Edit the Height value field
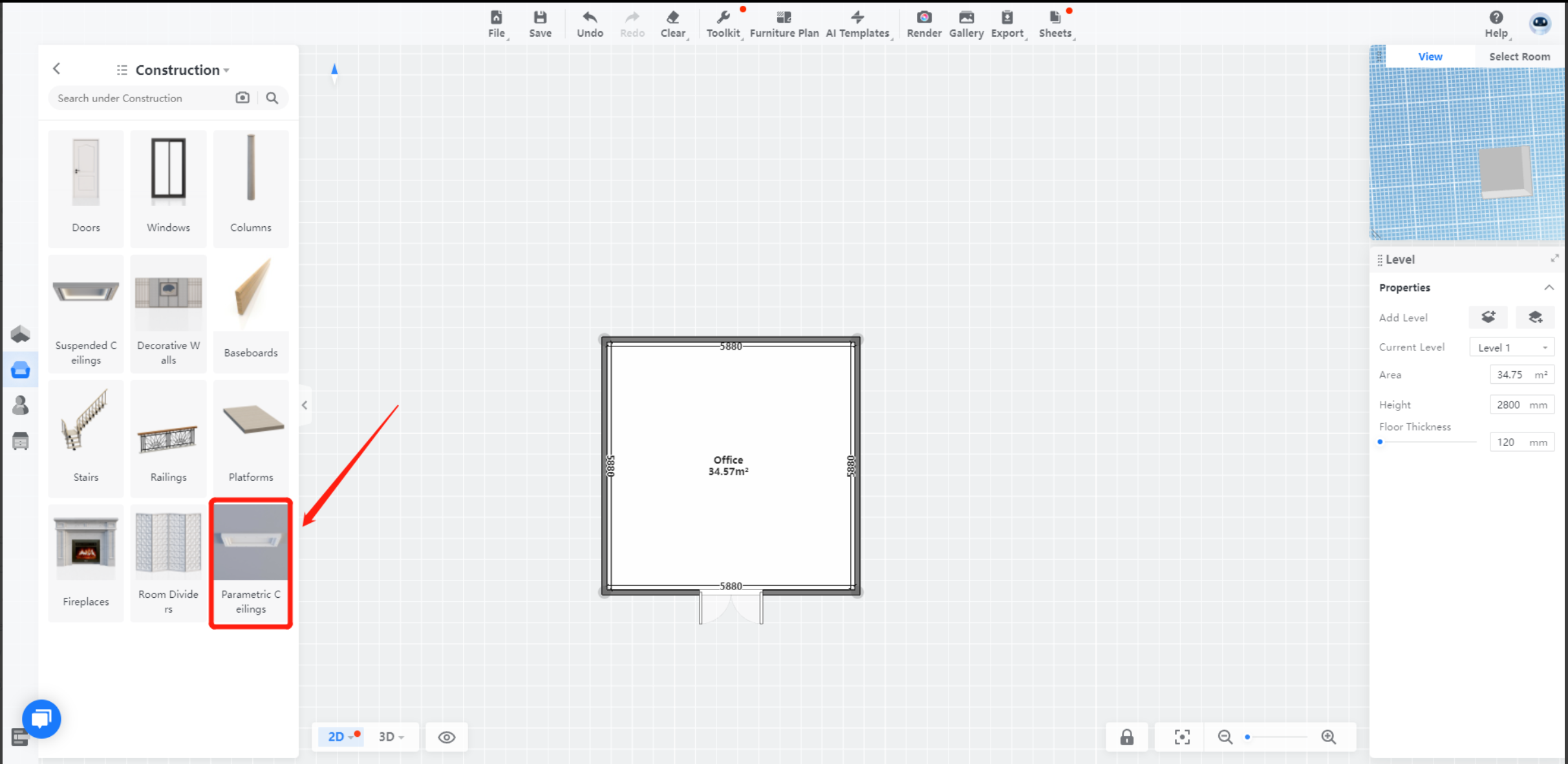This screenshot has height=764, width=1568. click(1521, 405)
